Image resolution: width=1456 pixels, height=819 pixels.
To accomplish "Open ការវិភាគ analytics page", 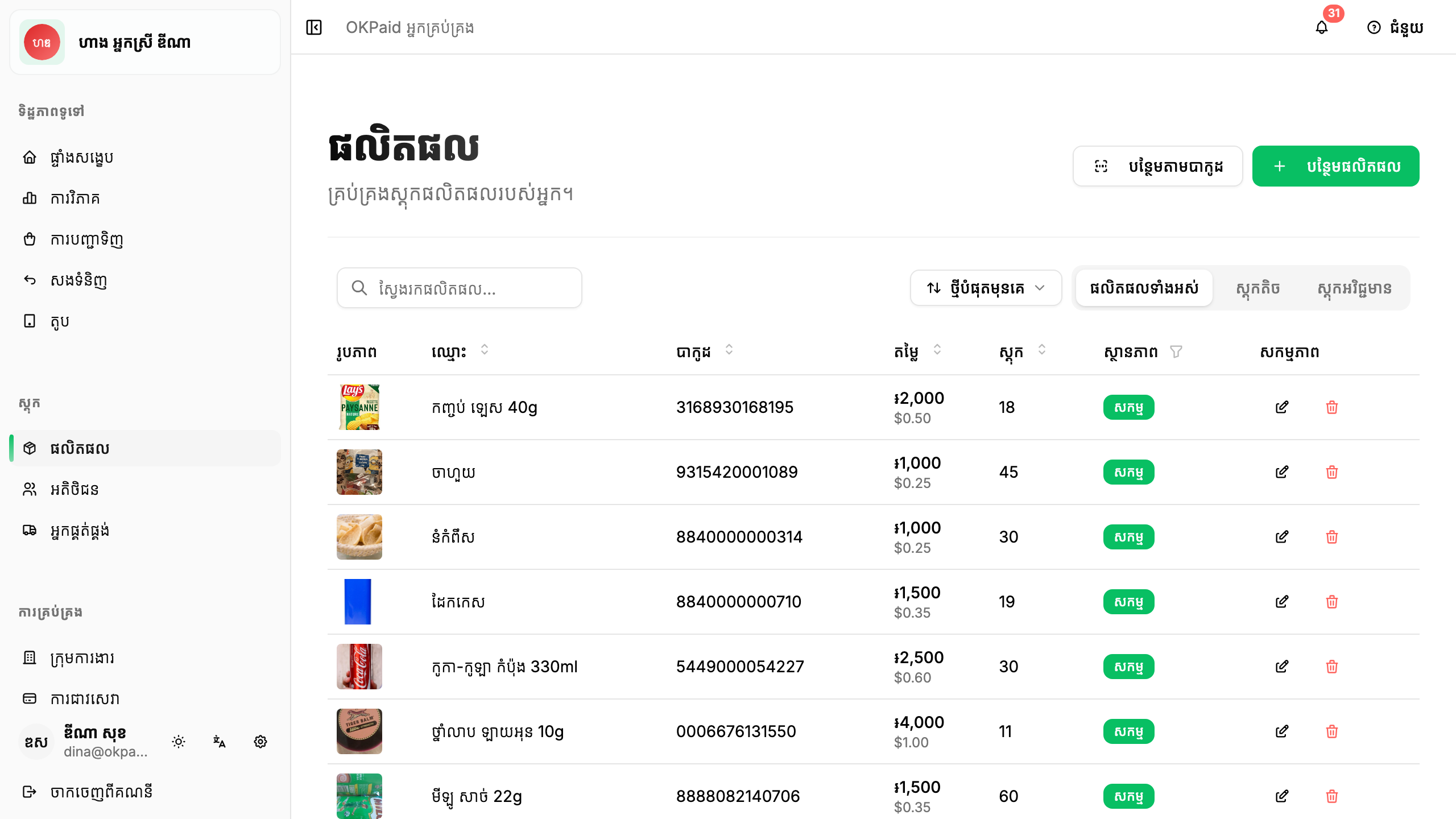I will pyautogui.click(x=145, y=198).
